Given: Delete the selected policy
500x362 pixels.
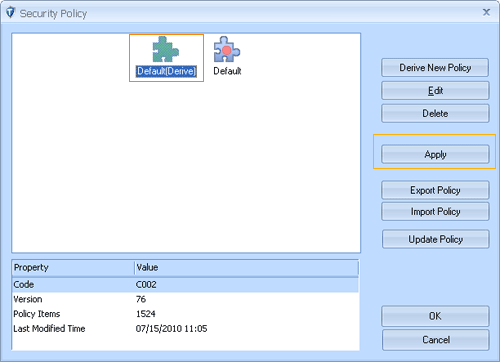Looking at the screenshot, I should tap(435, 113).
